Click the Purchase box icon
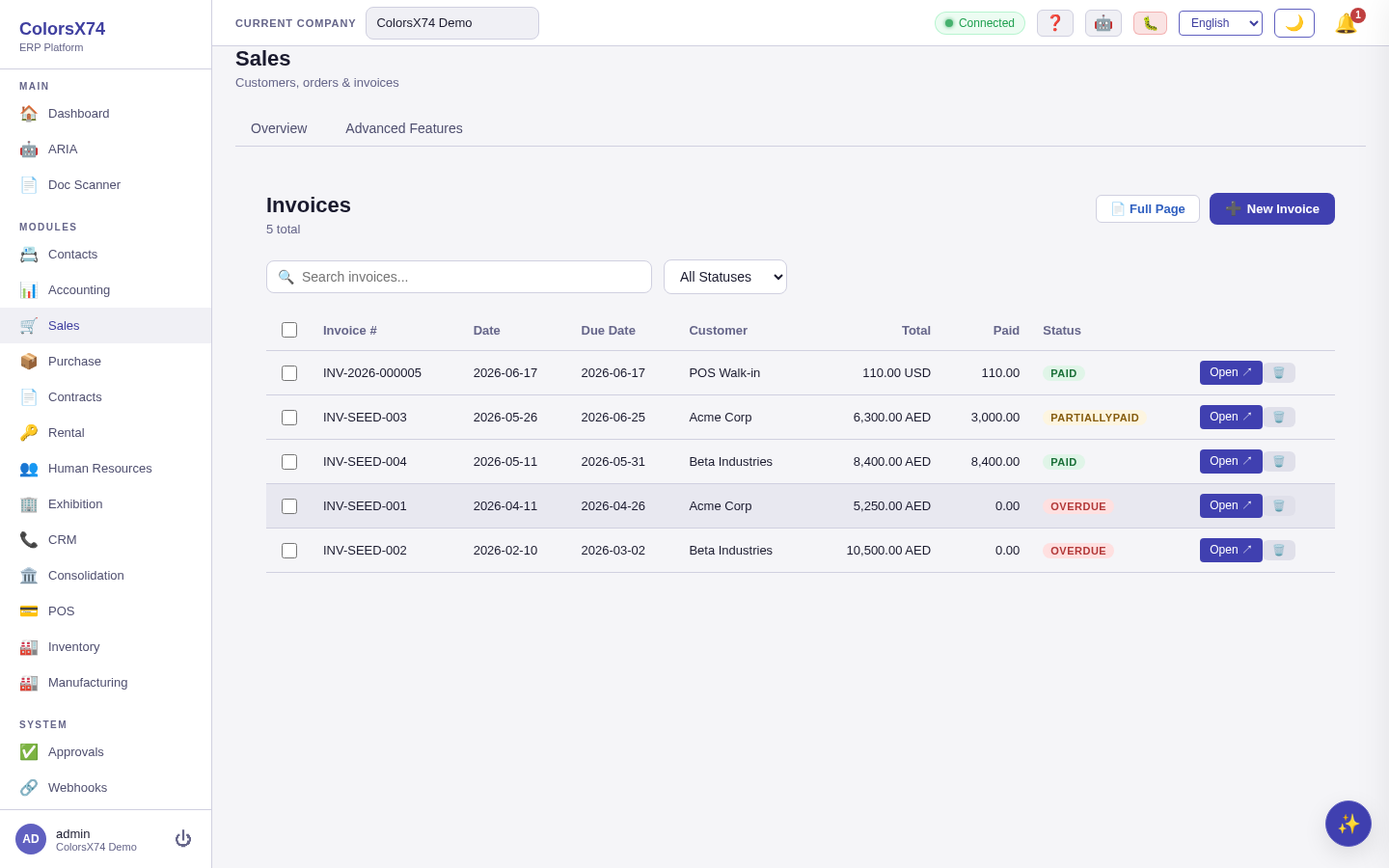Viewport: 1389px width, 868px height. click(x=29, y=361)
